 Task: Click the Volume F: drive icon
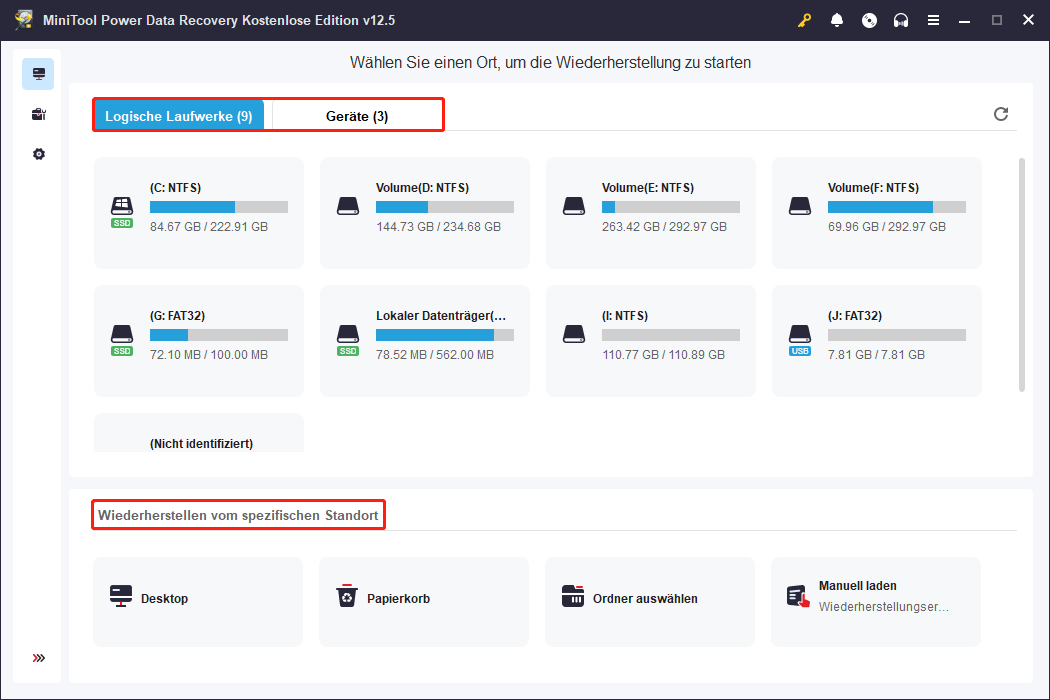click(x=800, y=206)
